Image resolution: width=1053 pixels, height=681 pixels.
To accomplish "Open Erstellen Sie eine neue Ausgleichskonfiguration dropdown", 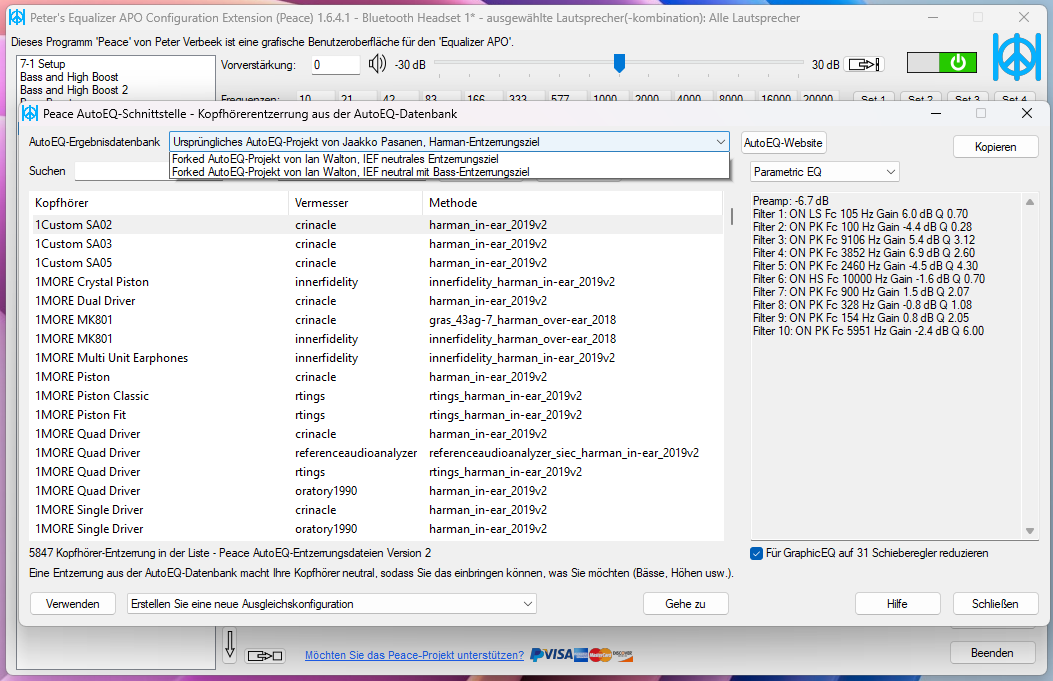I will (332, 604).
